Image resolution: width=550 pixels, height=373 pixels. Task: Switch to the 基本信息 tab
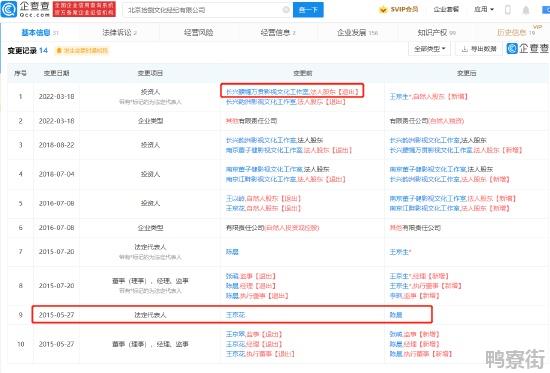click(40, 33)
